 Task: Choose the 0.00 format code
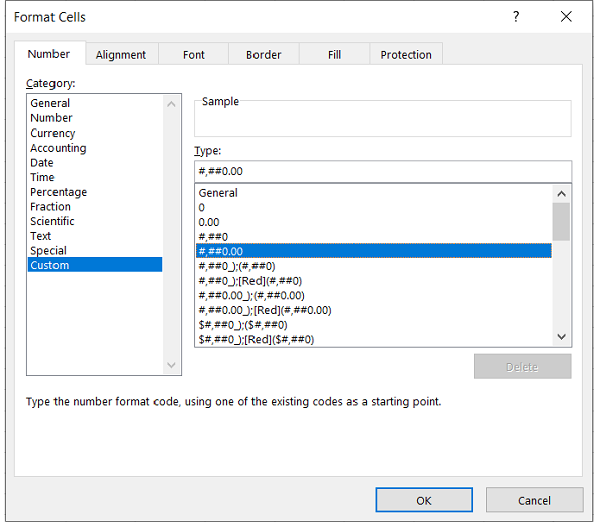coord(209,222)
